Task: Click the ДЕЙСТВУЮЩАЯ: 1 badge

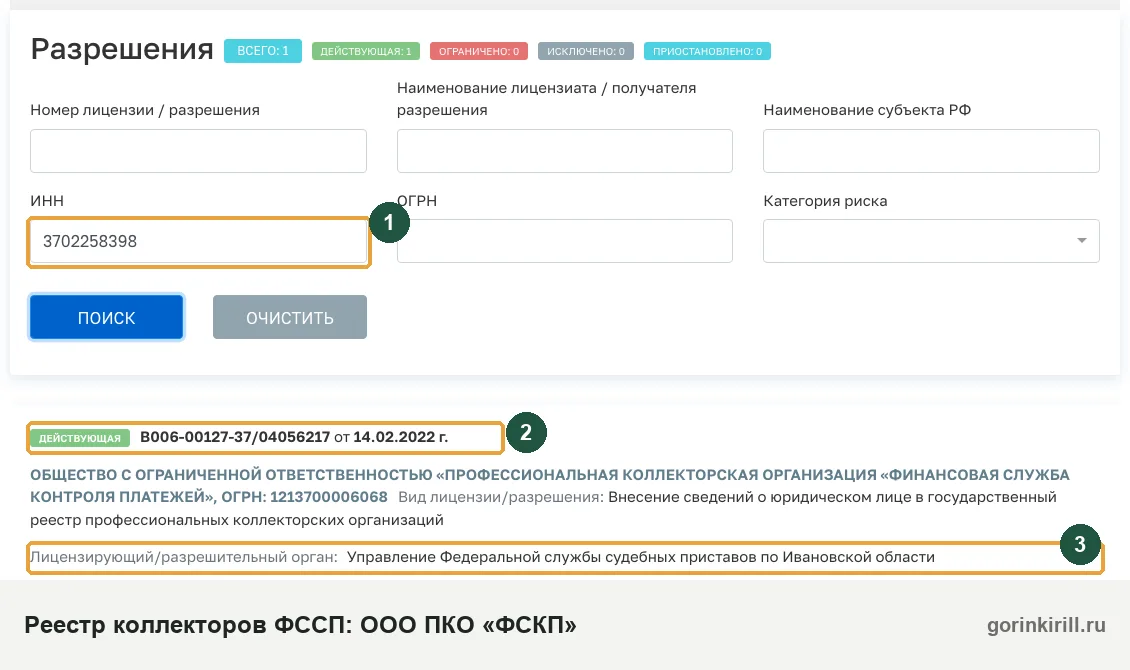Action: pos(365,51)
